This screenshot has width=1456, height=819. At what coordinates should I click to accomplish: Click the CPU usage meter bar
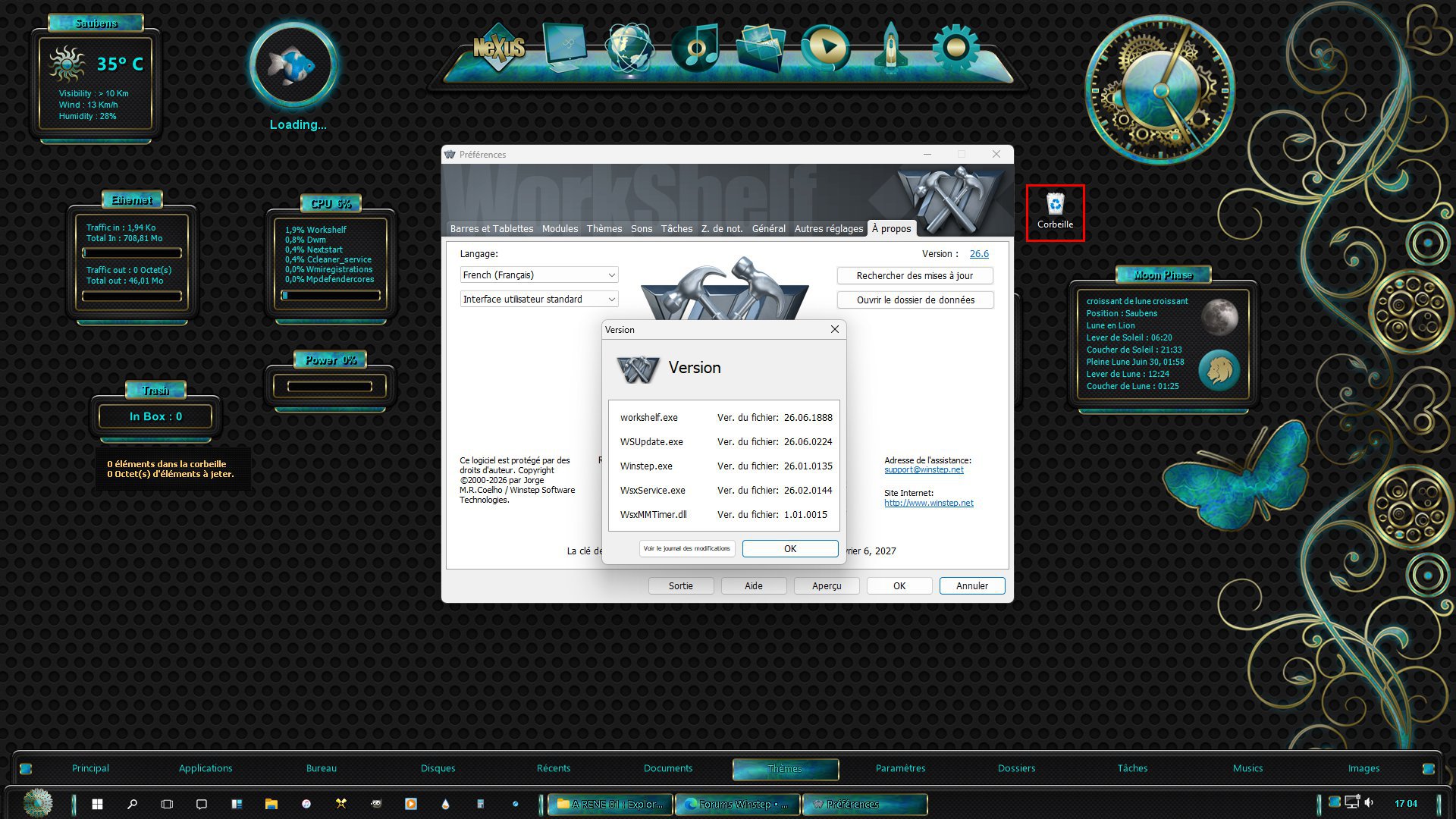click(x=331, y=296)
